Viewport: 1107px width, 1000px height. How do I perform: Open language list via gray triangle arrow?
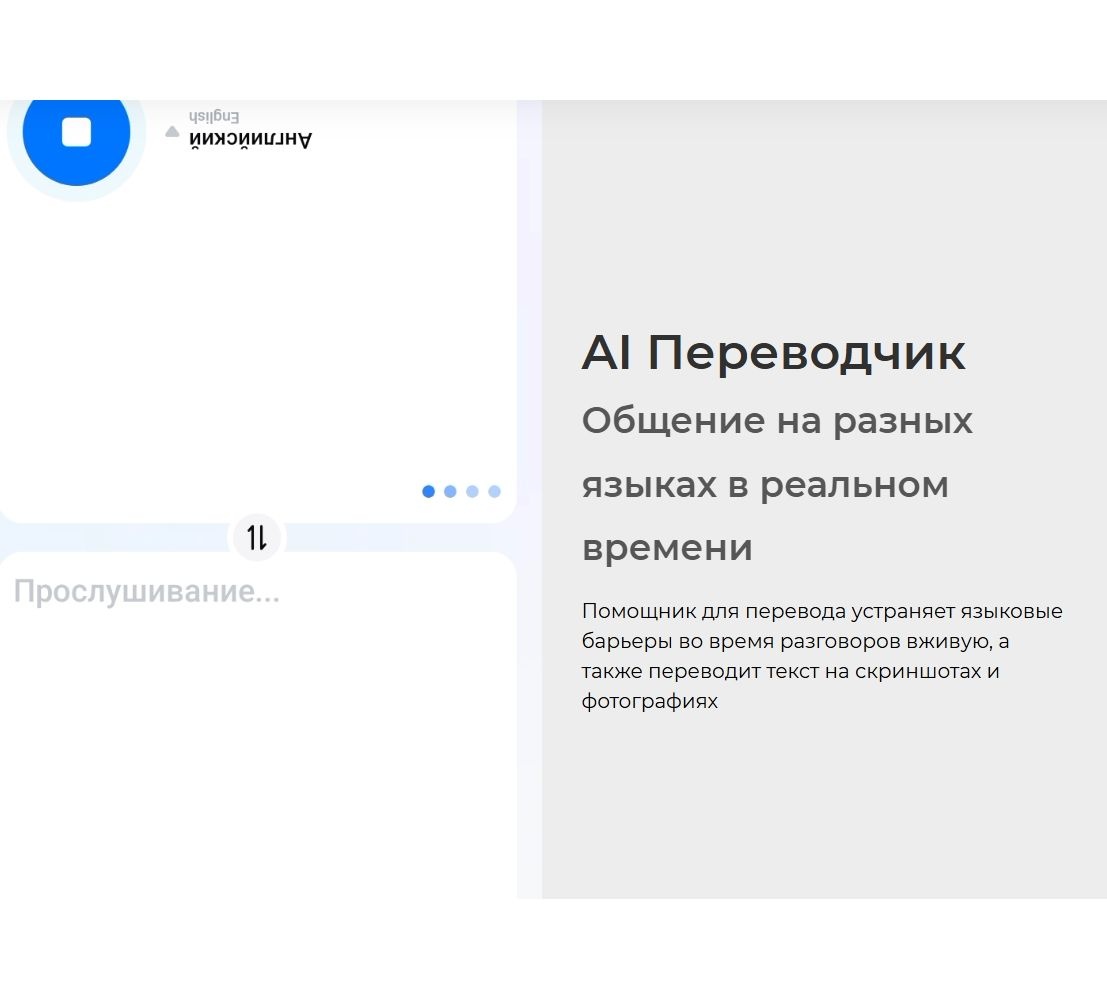pyautogui.click(x=172, y=132)
